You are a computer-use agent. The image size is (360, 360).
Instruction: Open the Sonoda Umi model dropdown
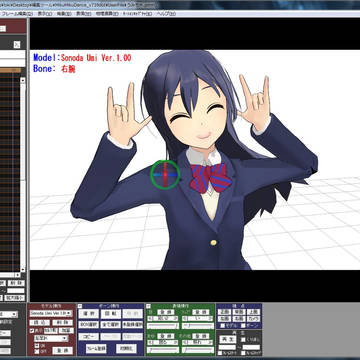(51, 313)
